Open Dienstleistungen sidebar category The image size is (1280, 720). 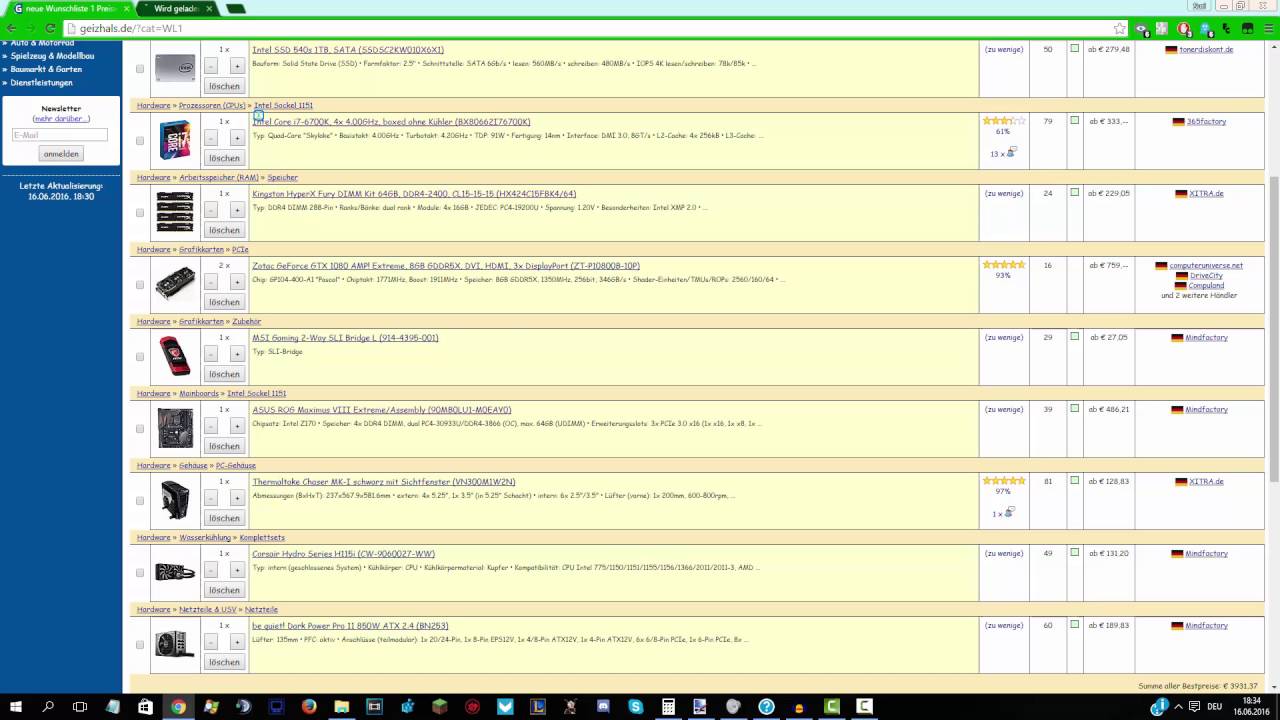pos(42,83)
